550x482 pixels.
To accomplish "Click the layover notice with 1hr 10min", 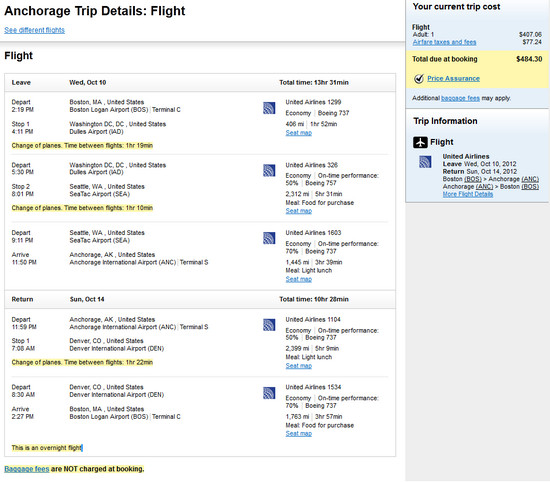I will point(82,208).
